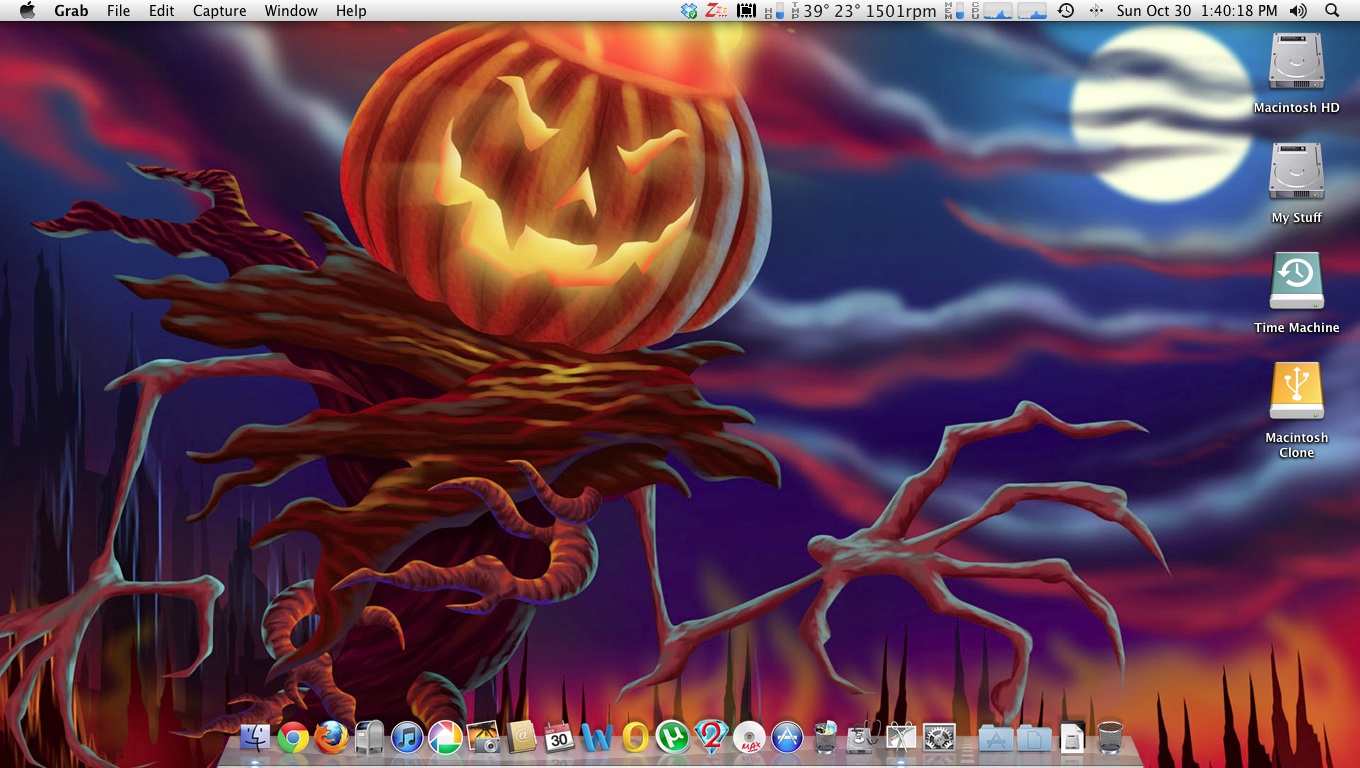
Task: Launch Firefox from the dock
Action: coord(331,738)
